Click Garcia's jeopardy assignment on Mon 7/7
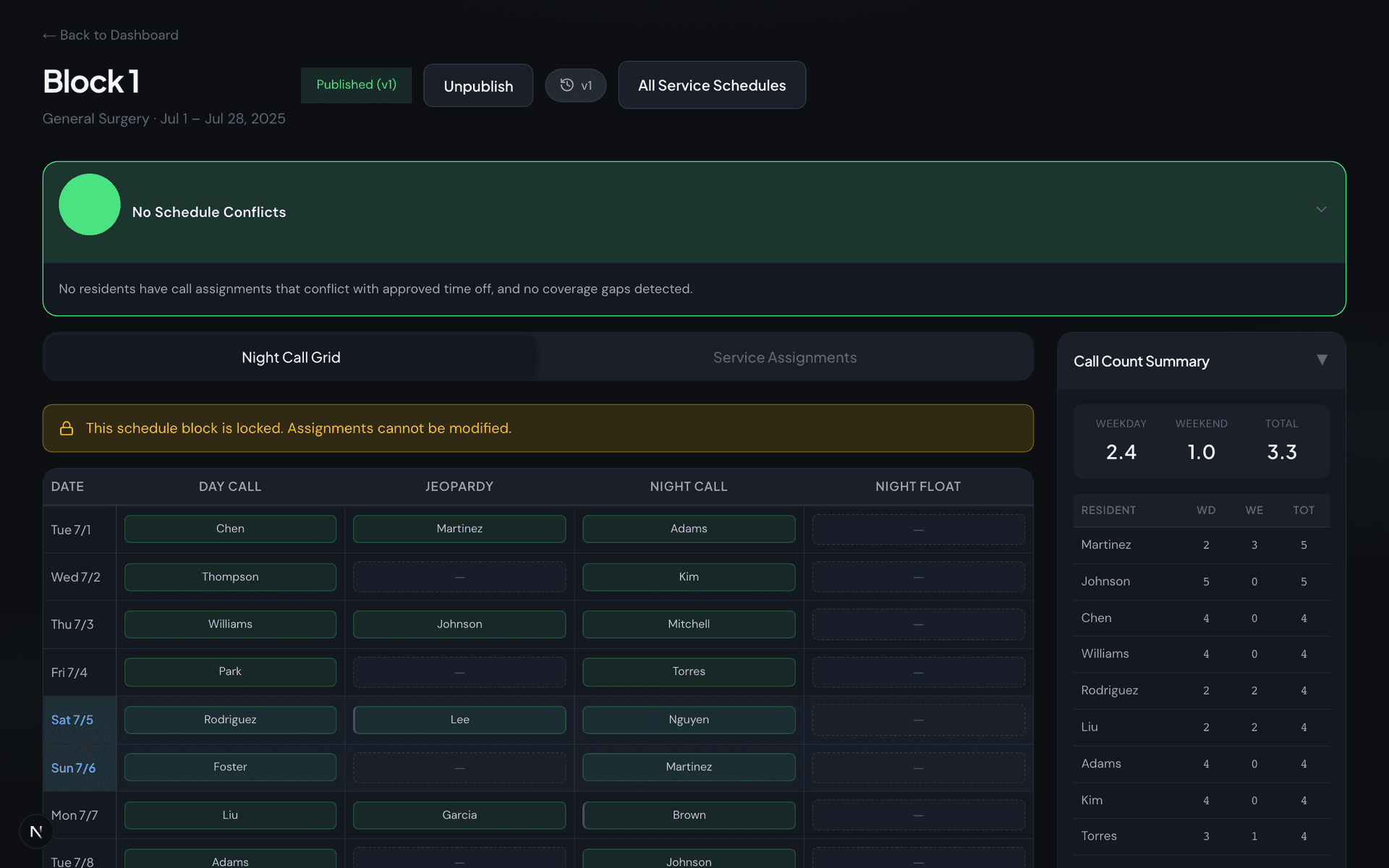 (459, 814)
